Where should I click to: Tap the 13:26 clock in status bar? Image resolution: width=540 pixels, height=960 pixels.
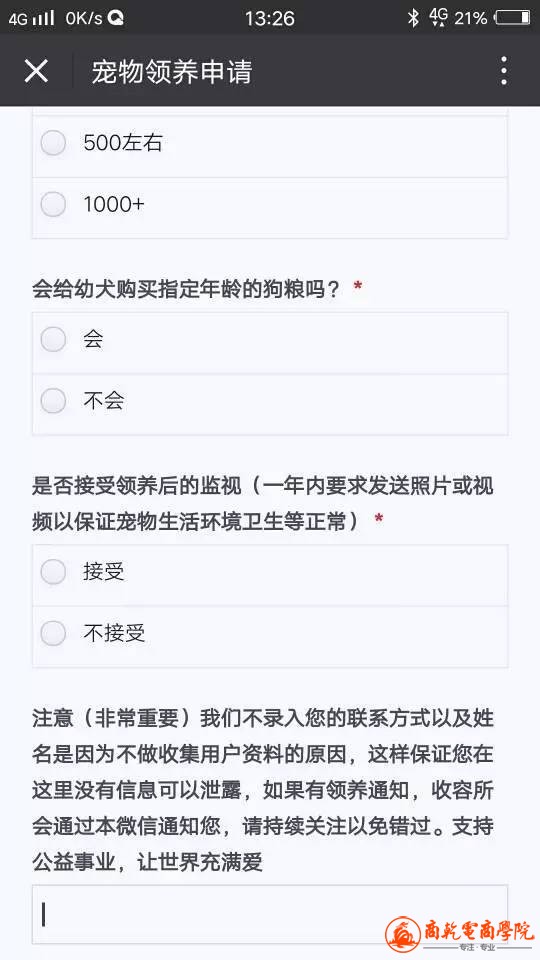pos(269,18)
